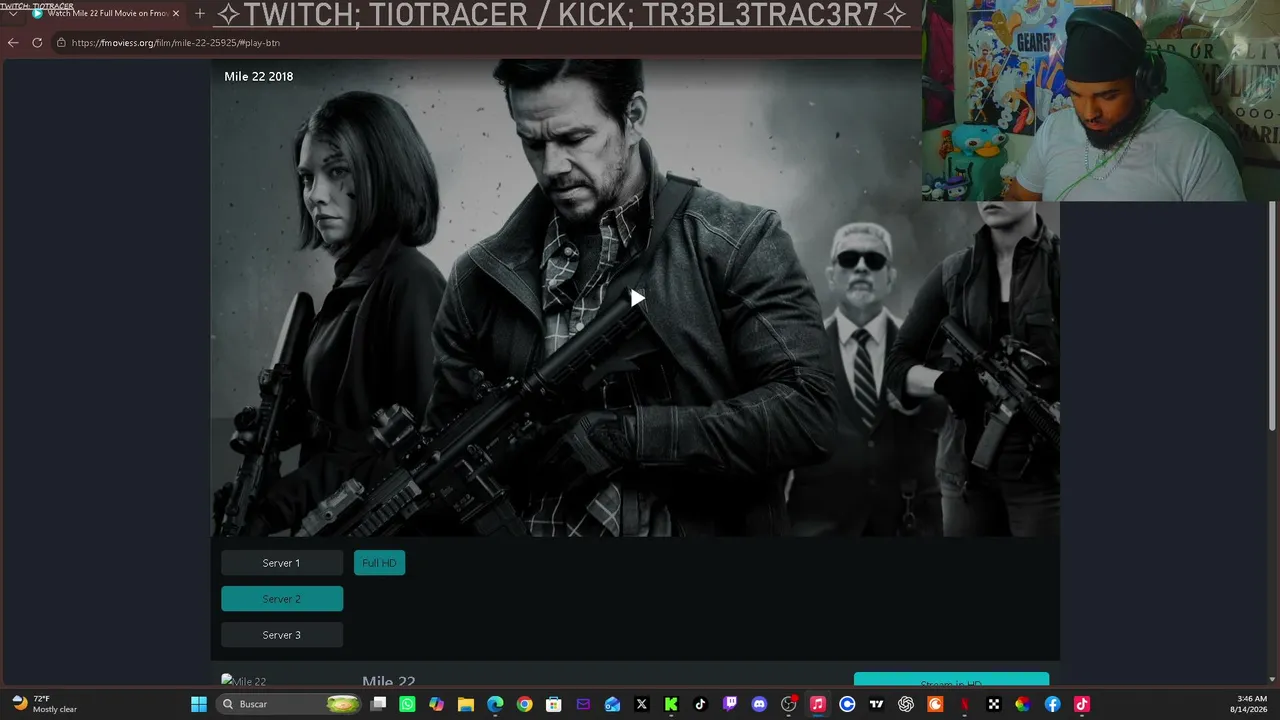Open X app from taskbar

[642, 704]
